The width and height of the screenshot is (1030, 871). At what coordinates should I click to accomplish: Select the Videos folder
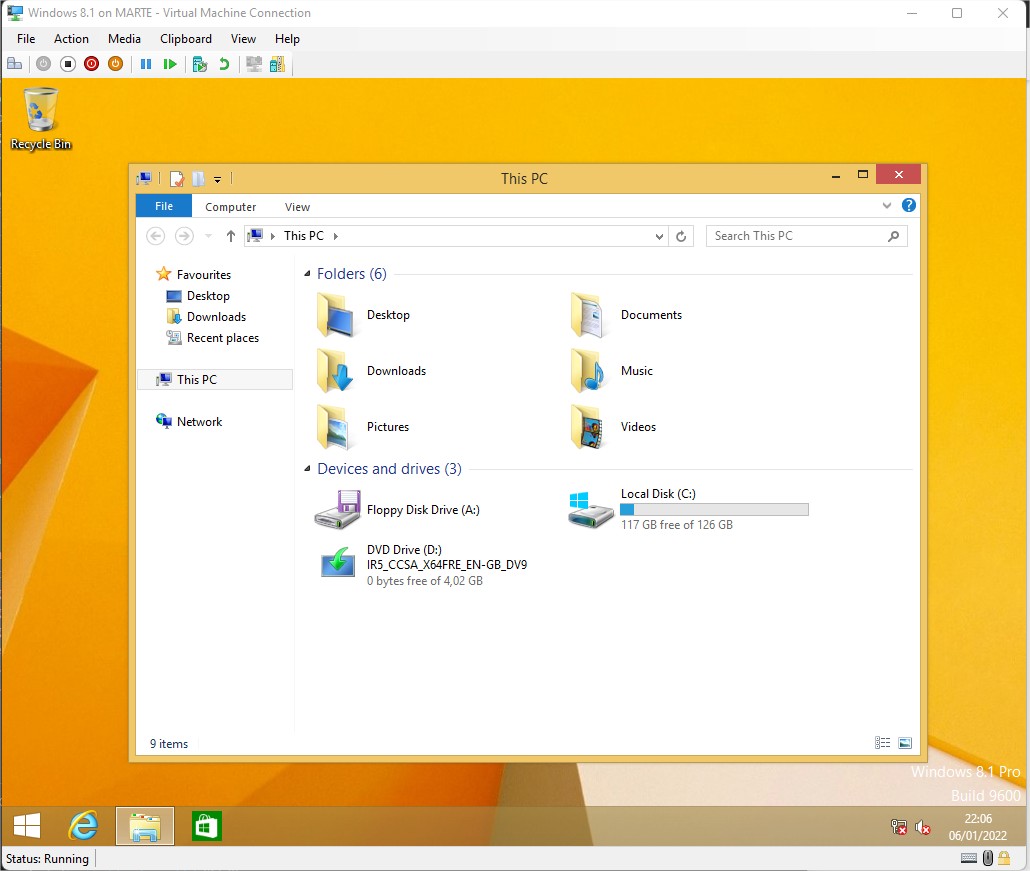point(614,427)
